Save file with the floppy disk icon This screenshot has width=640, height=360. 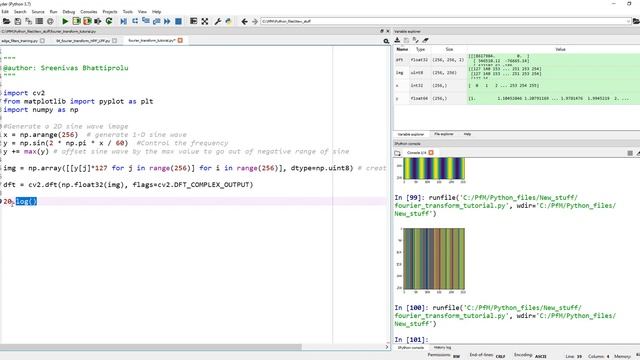[x=18, y=21]
